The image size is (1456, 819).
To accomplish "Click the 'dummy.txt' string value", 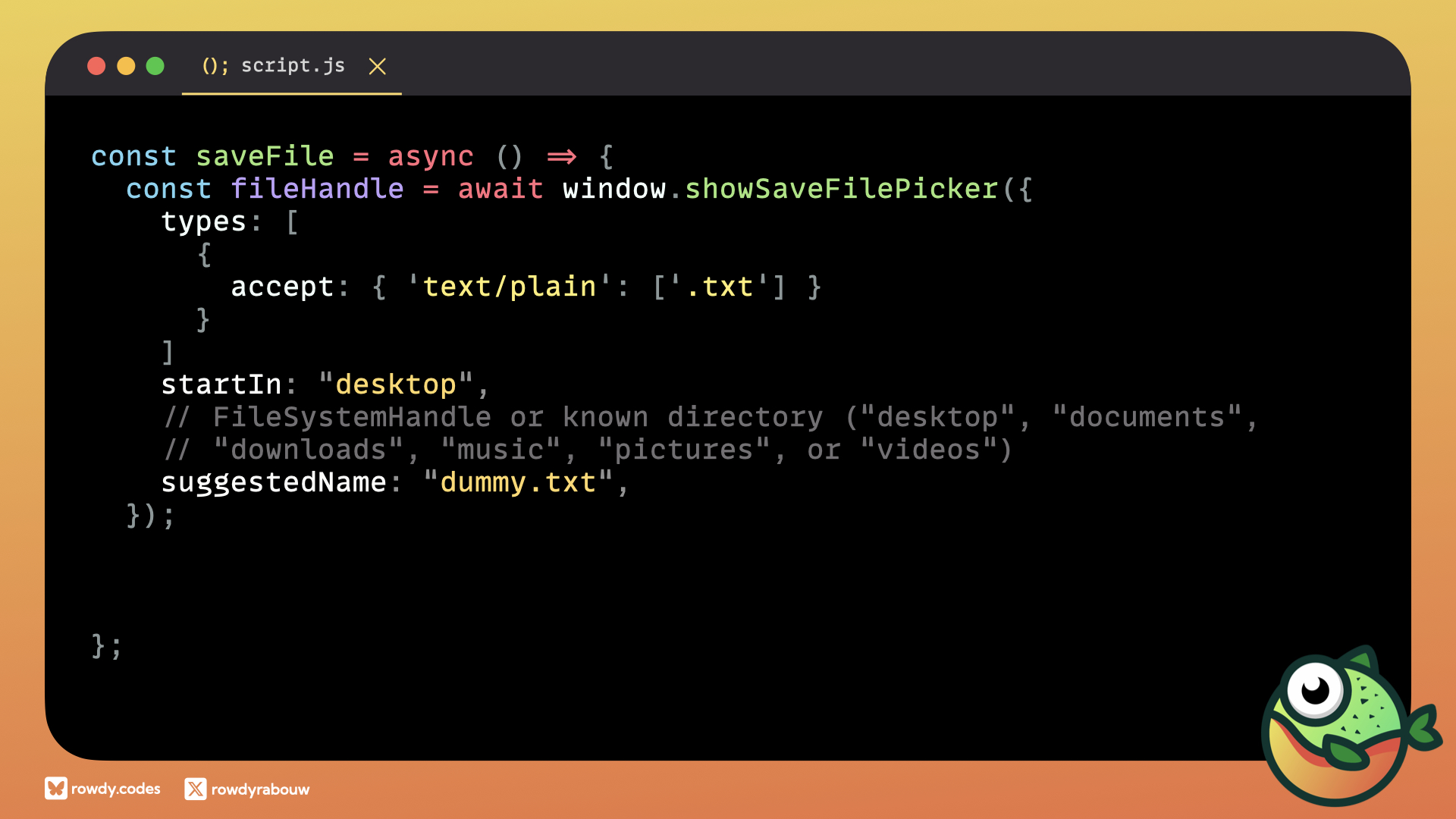I will [x=518, y=482].
